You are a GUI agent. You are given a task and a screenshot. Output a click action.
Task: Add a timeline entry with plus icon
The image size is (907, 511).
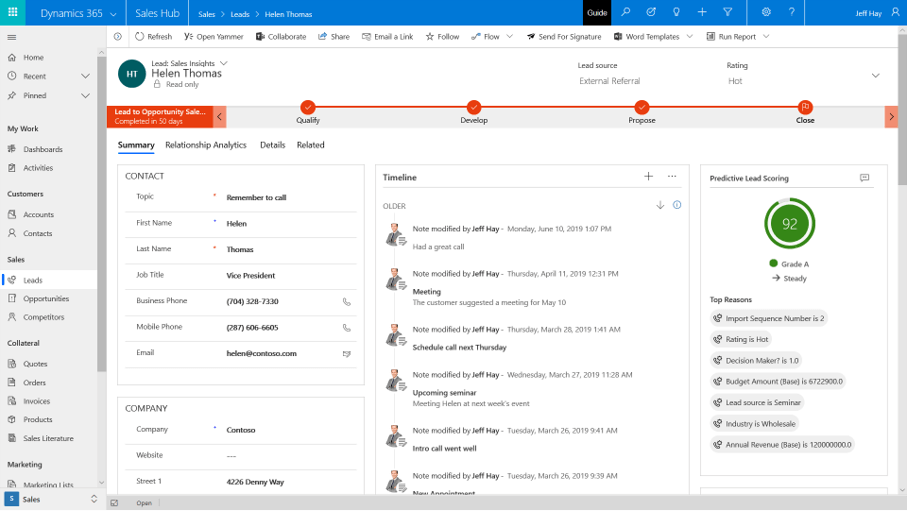[x=648, y=177]
